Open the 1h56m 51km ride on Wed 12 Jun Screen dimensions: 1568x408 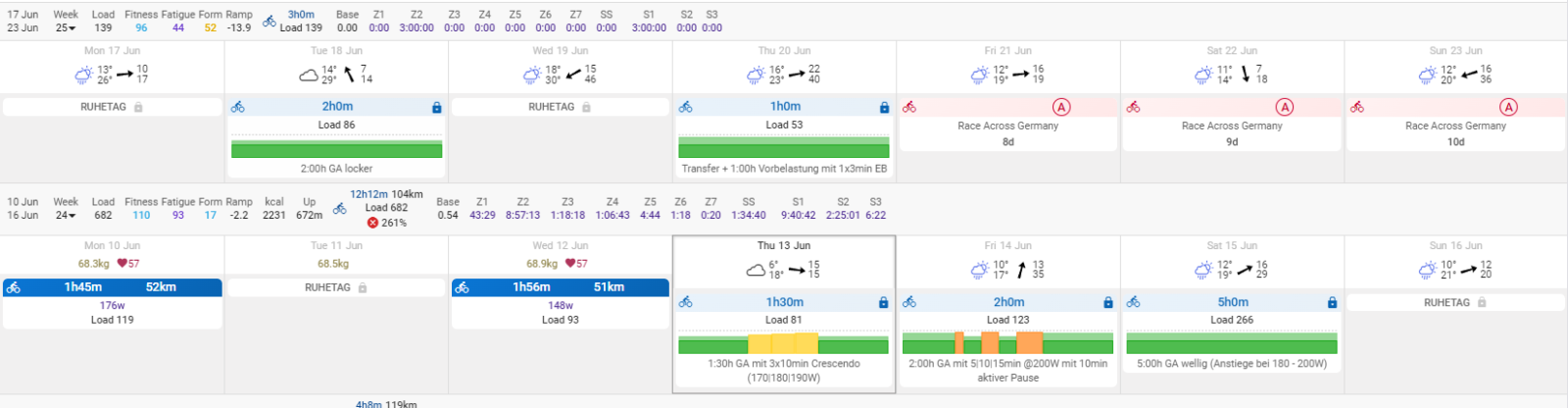point(561,287)
